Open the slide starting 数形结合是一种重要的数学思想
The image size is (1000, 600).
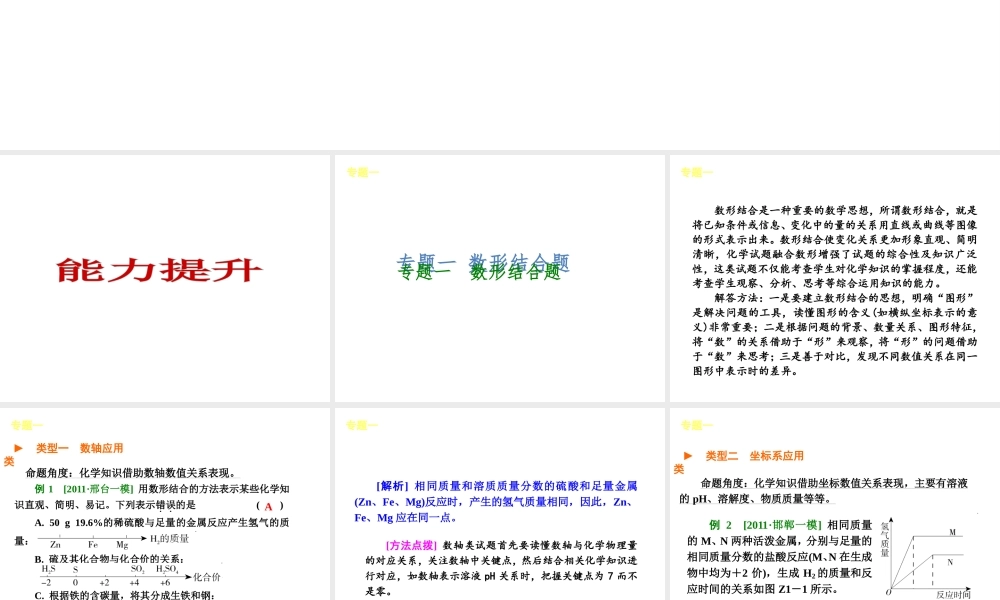coord(835,278)
